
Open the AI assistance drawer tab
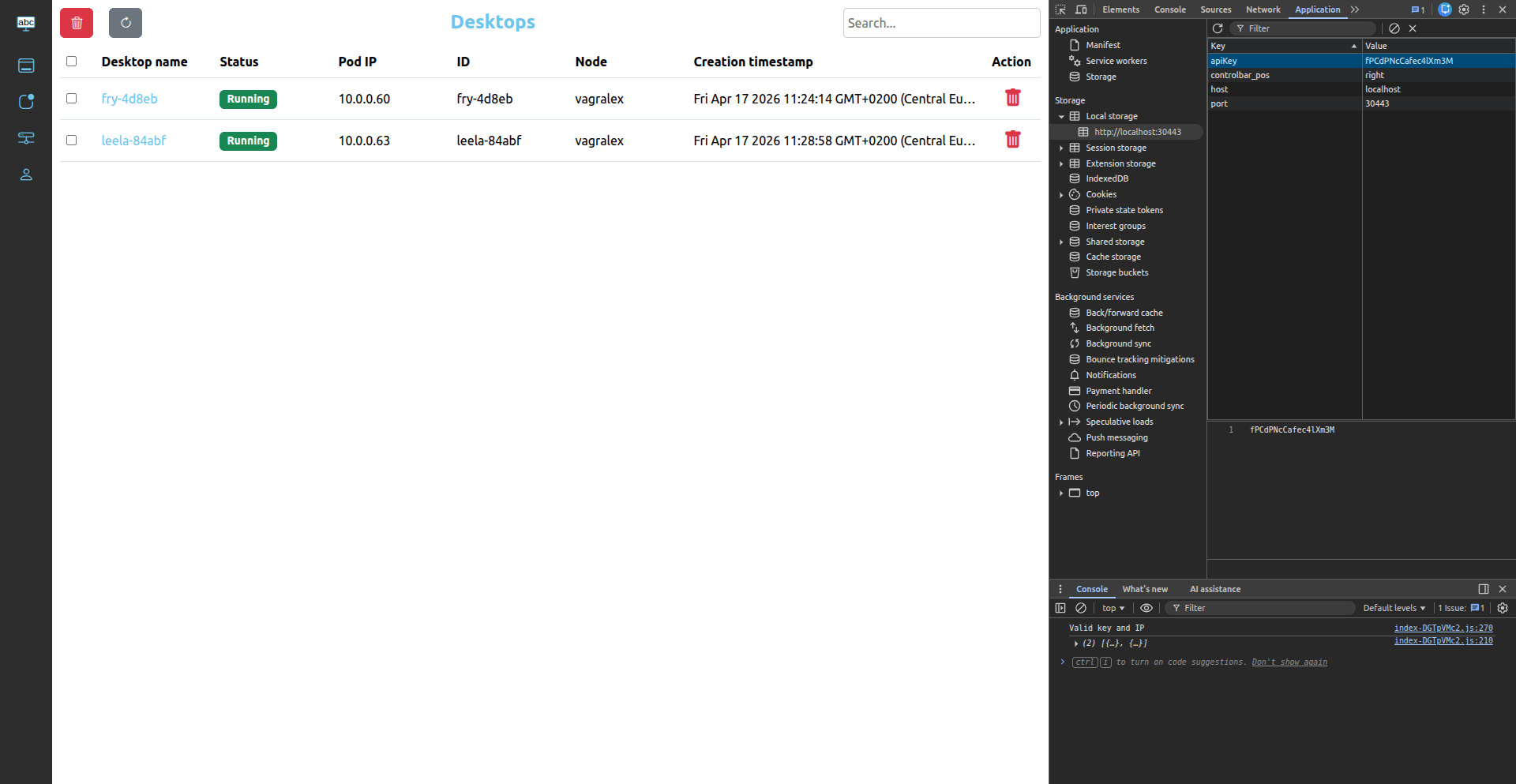(1215, 589)
